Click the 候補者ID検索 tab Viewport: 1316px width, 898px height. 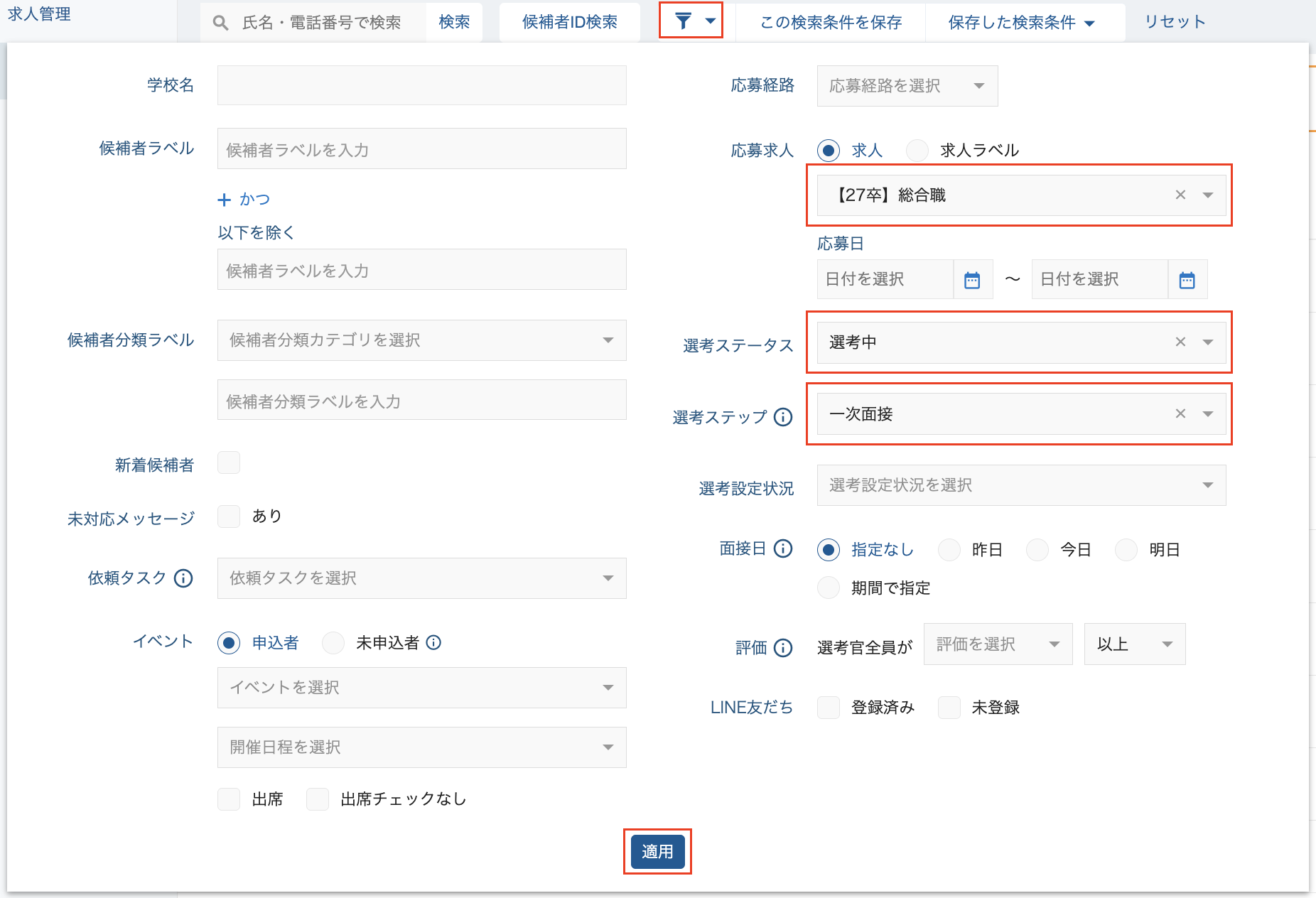(x=569, y=23)
